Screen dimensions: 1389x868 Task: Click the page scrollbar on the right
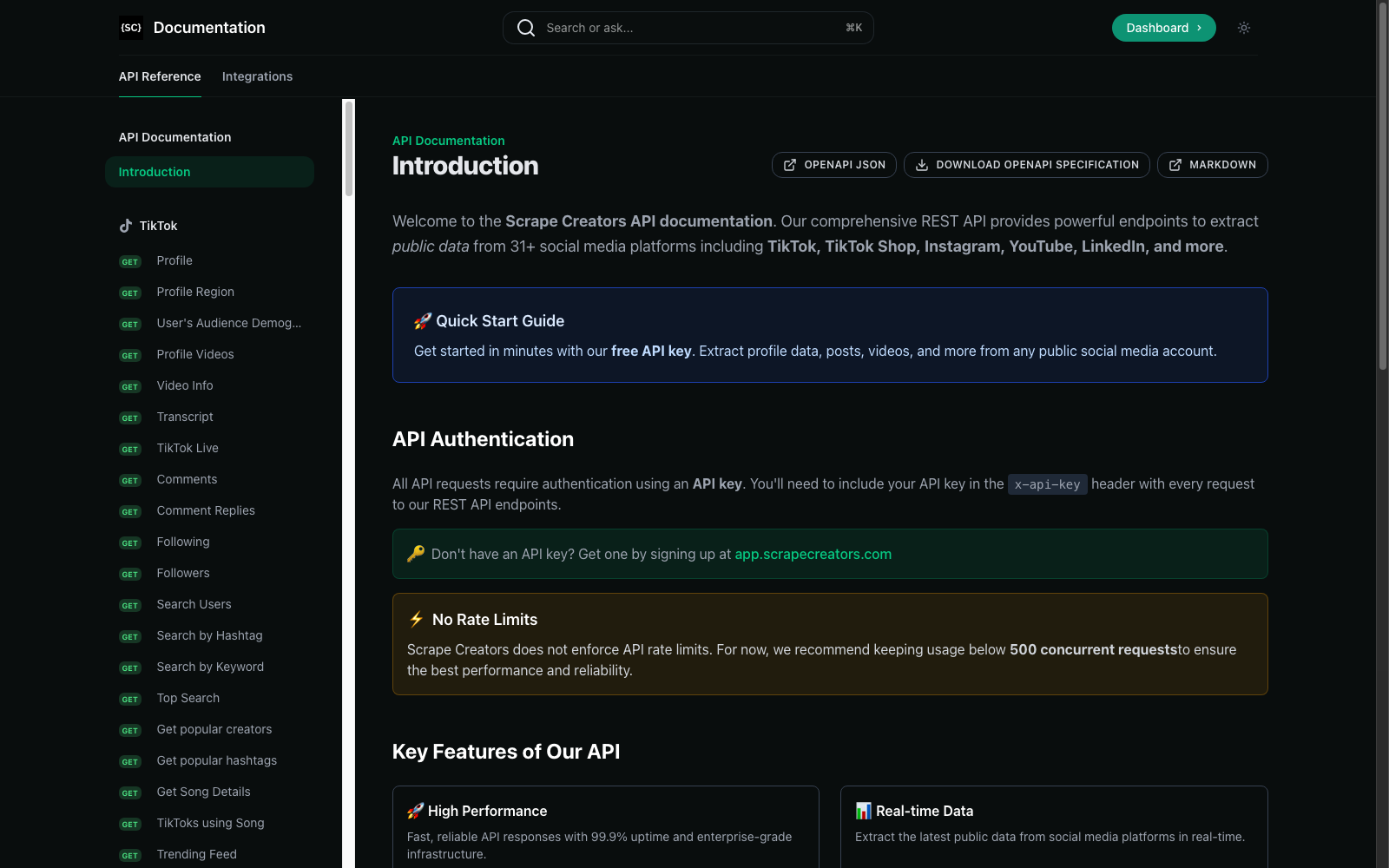coord(1382,187)
